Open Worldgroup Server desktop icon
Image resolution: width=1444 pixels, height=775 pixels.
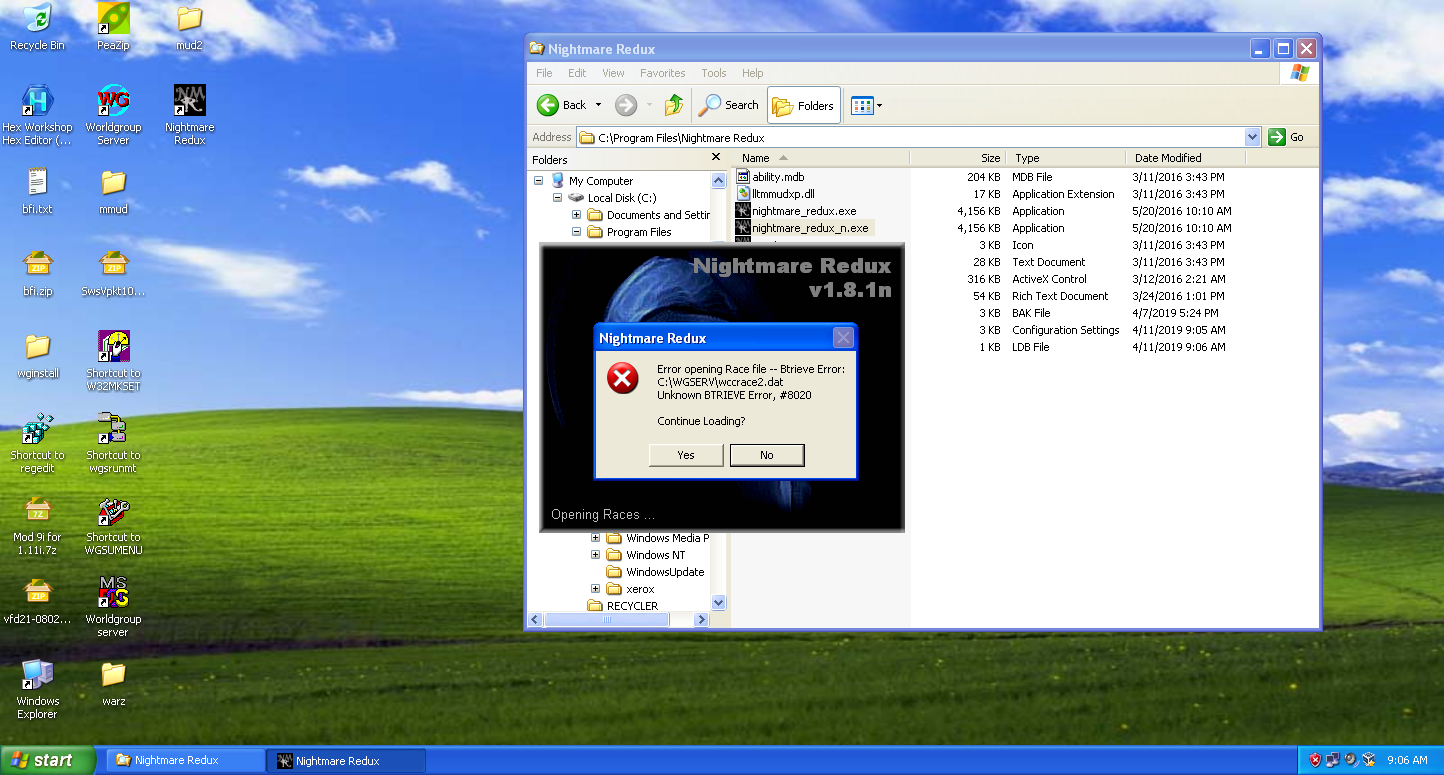pos(113,101)
